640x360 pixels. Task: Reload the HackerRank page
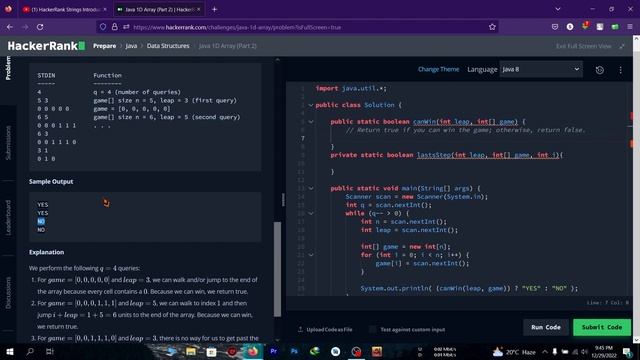(x=40, y=27)
